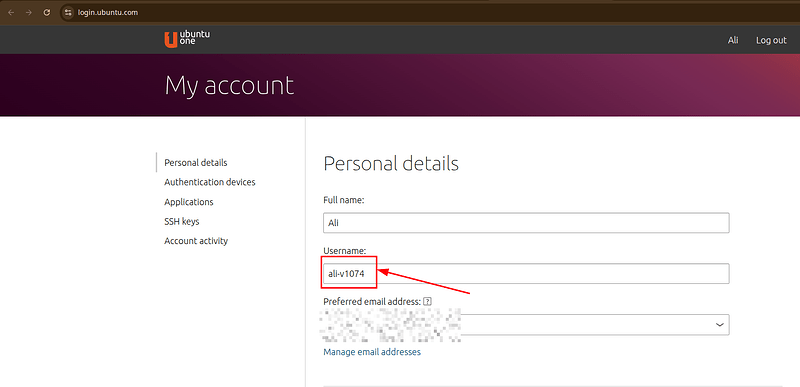Open site information icon in address bar
800x387 pixels.
tap(68, 13)
